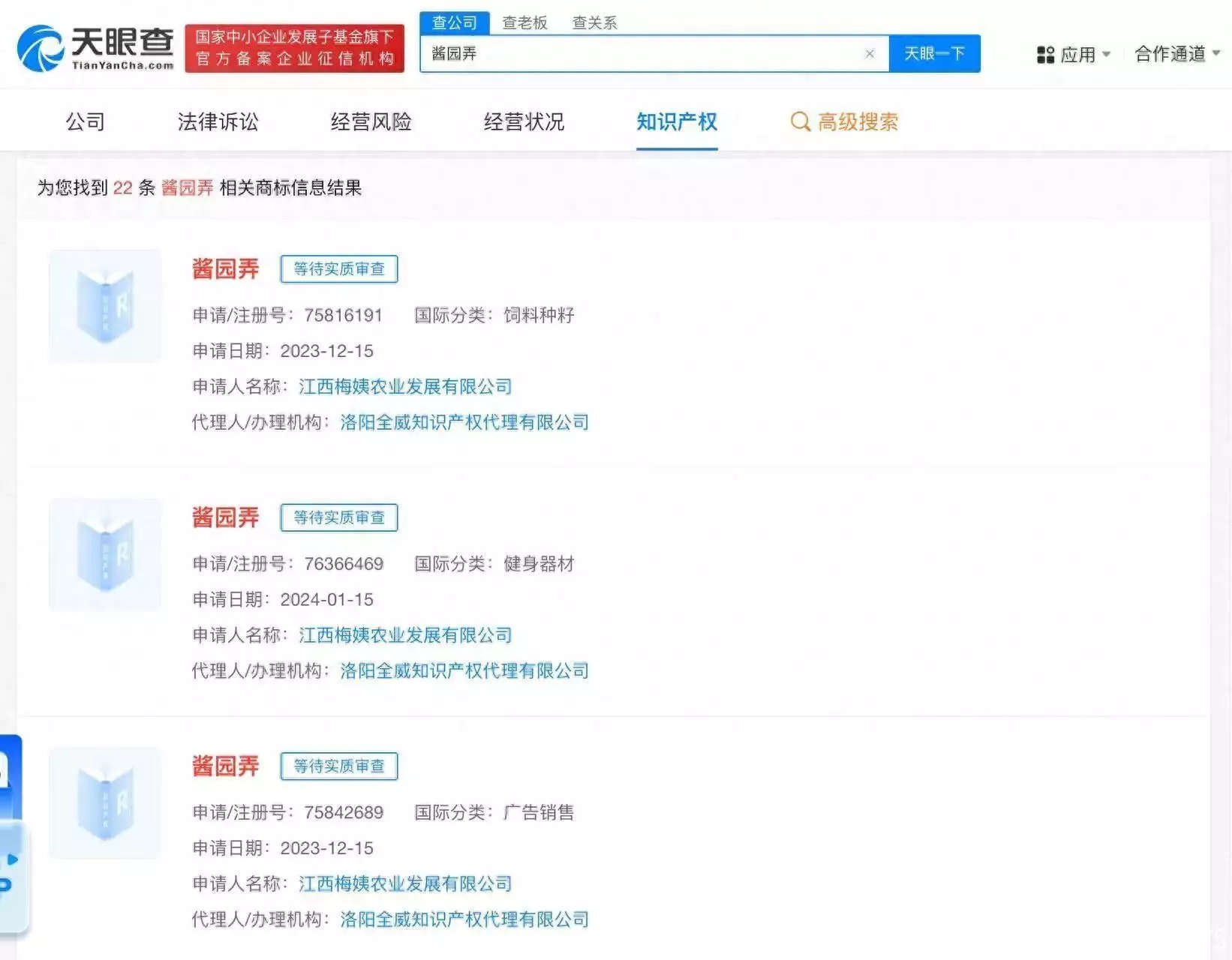Select the 知识产权 category tab
Viewport: 1232px width, 960px height.
click(x=677, y=121)
